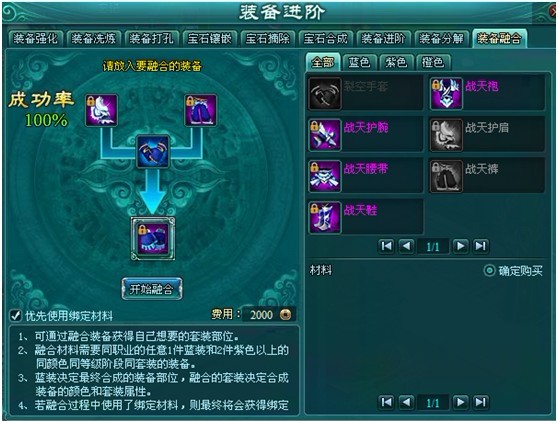Click the 开始融合 button
Viewport: 558px width, 423px height.
[152, 289]
